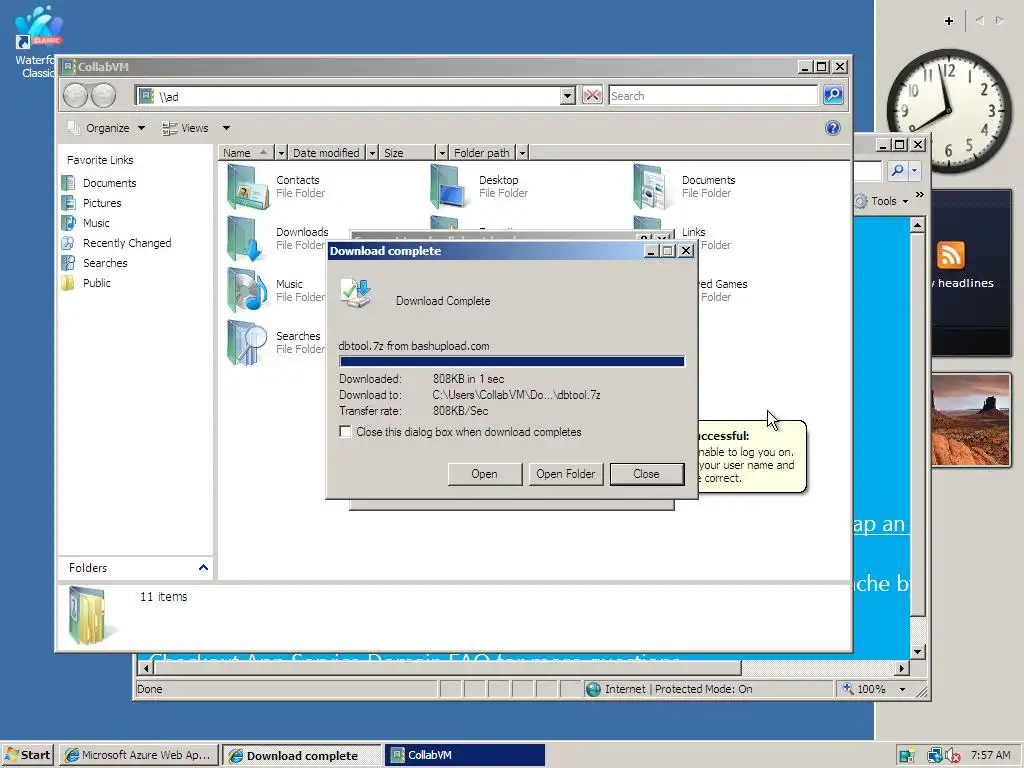The image size is (1024, 768).
Task: Open the Documents folder icon in file list
Action: point(651,187)
